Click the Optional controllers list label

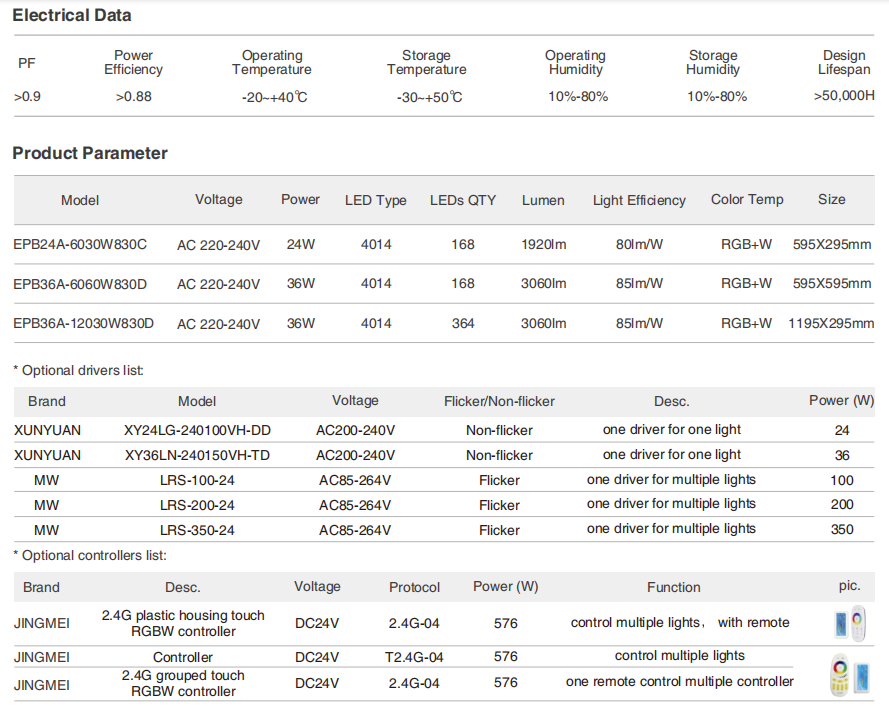[90, 555]
